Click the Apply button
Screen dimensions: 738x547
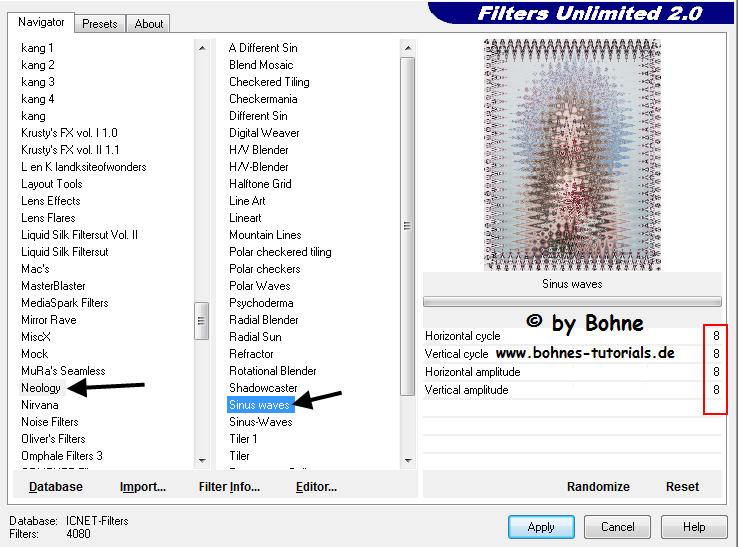[x=540, y=527]
